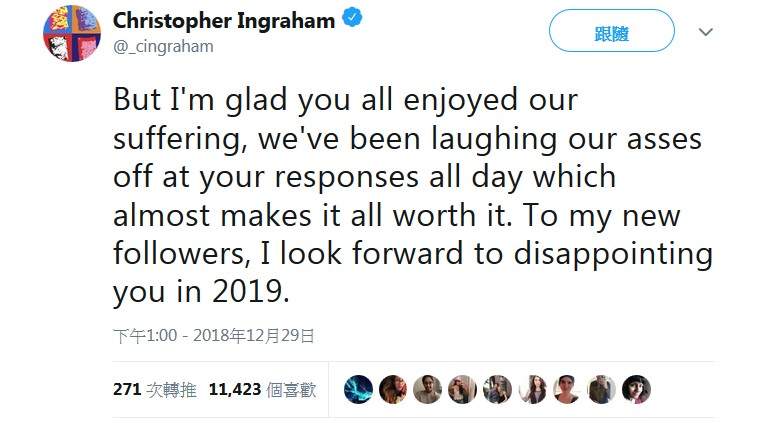Viewport: 759px width, 423px height.
Task: Click the first liker avatar with blue lightning
Action: click(358, 389)
